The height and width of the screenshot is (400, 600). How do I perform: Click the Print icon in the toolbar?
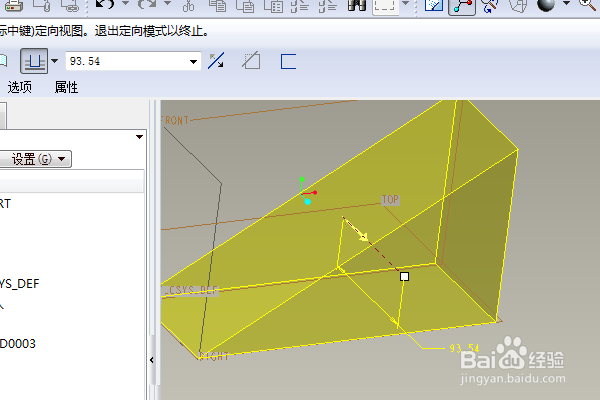click(x=13, y=5)
